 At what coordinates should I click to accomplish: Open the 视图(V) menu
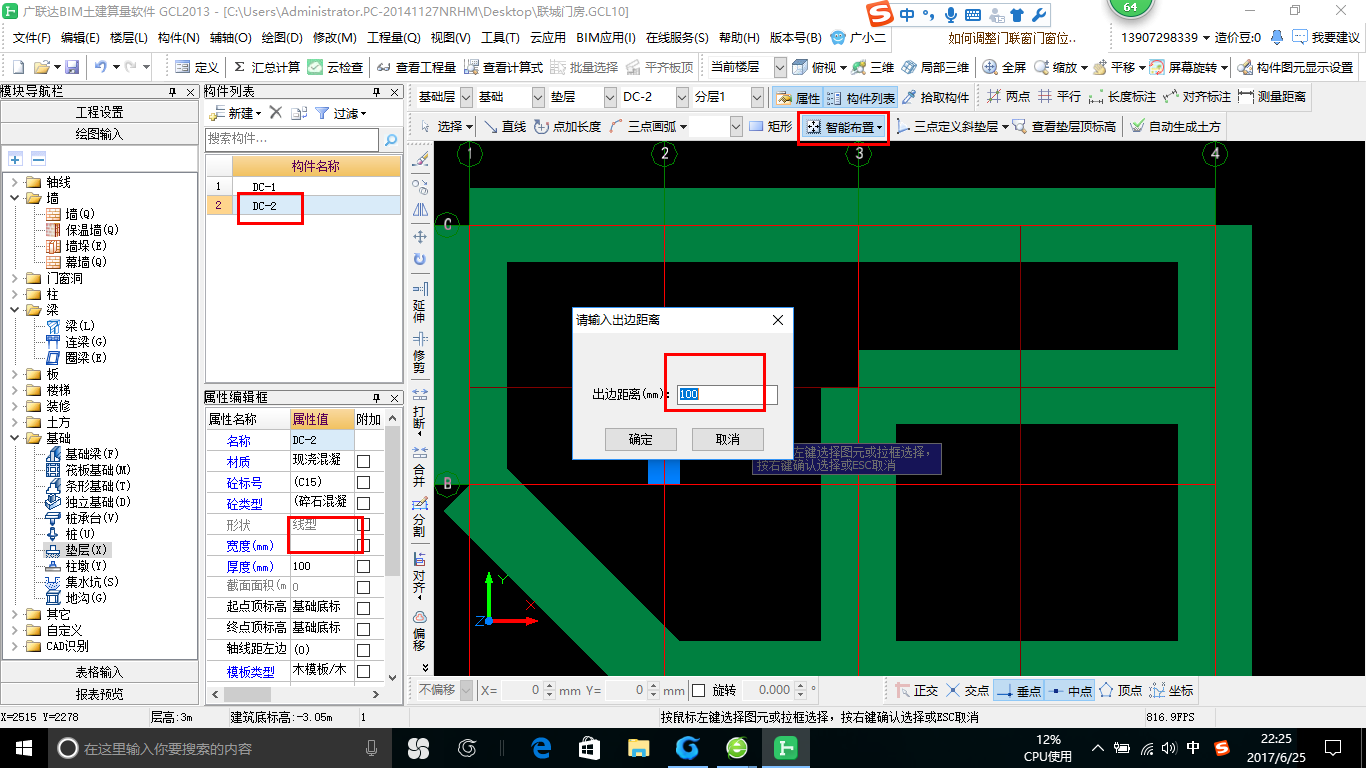[450, 38]
